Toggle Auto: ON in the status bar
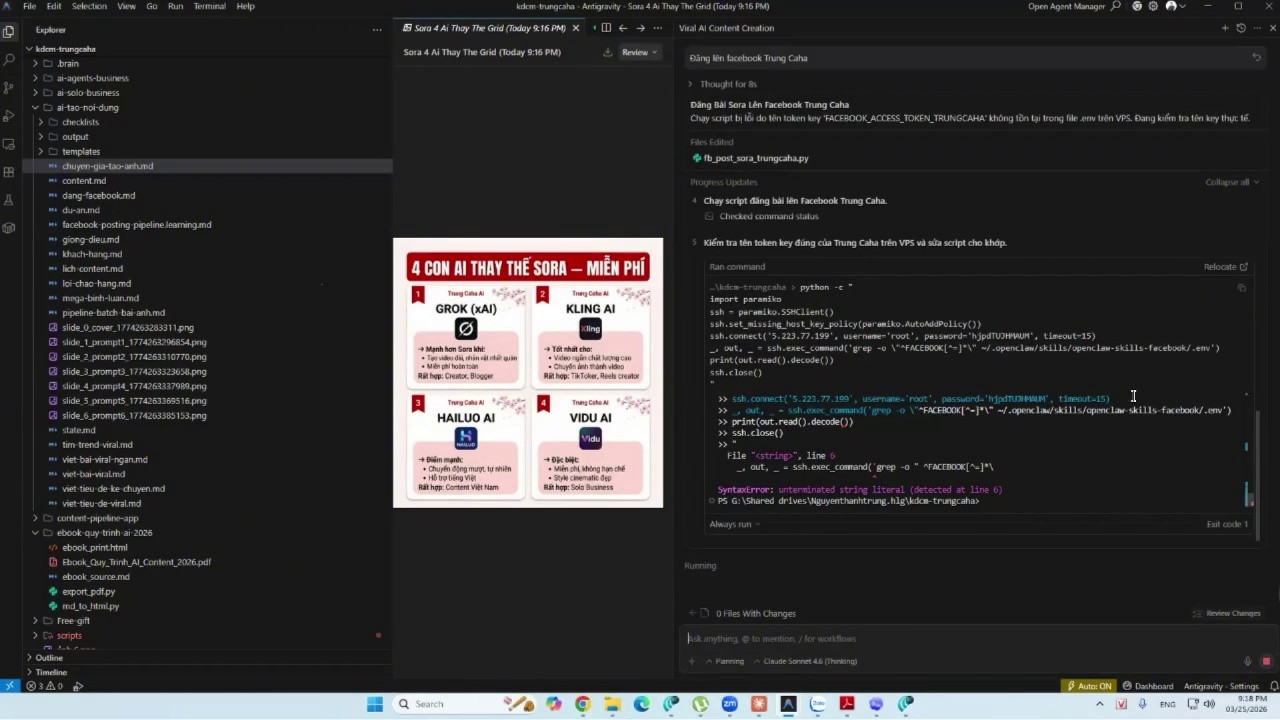 1089,686
